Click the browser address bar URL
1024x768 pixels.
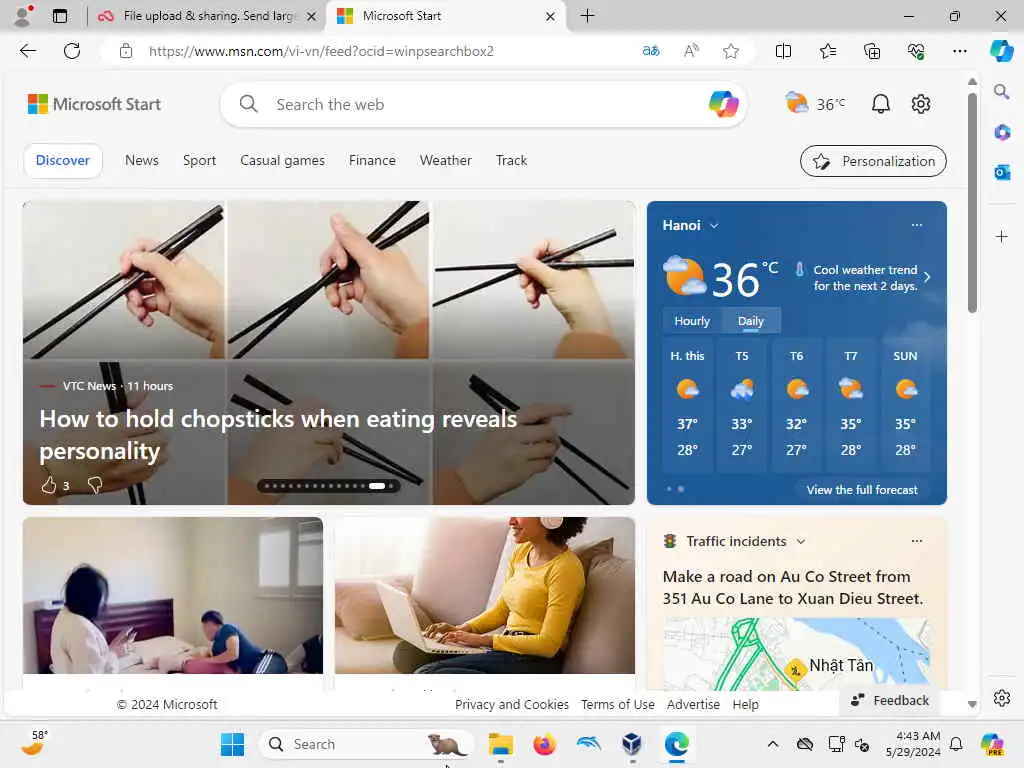(321, 51)
